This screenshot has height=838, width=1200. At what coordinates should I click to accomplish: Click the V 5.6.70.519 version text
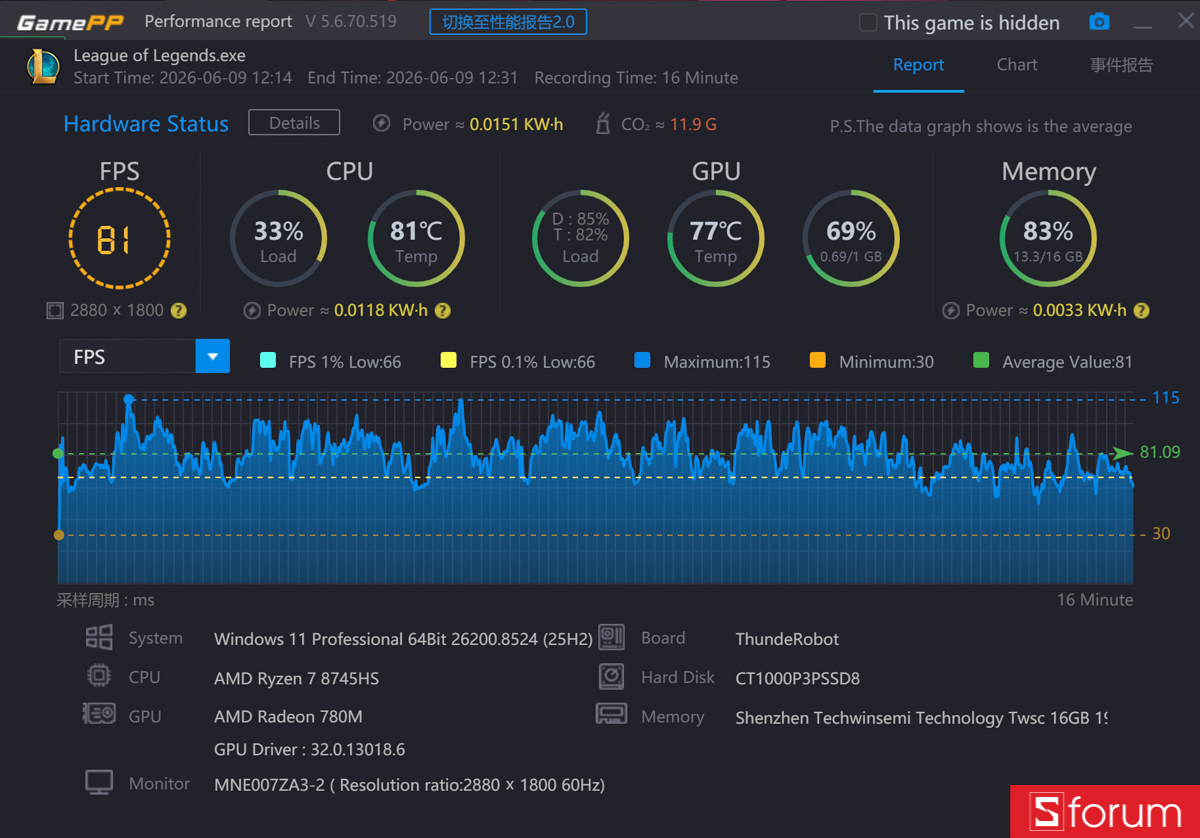[350, 21]
